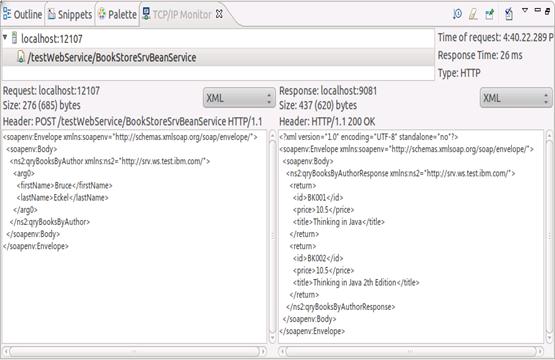Click the response pane scroll-down arrow

pos(549,338)
